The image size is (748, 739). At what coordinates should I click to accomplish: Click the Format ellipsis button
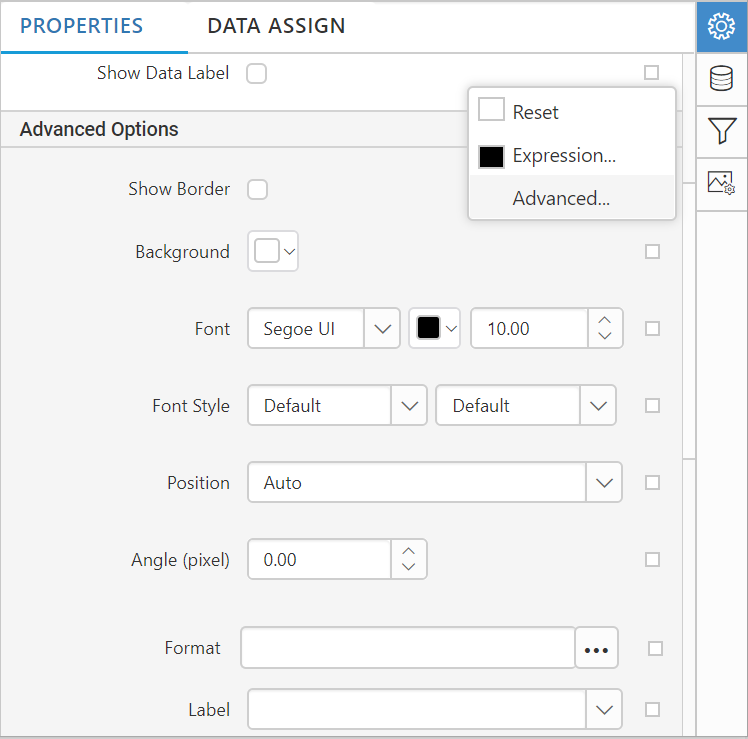point(597,648)
